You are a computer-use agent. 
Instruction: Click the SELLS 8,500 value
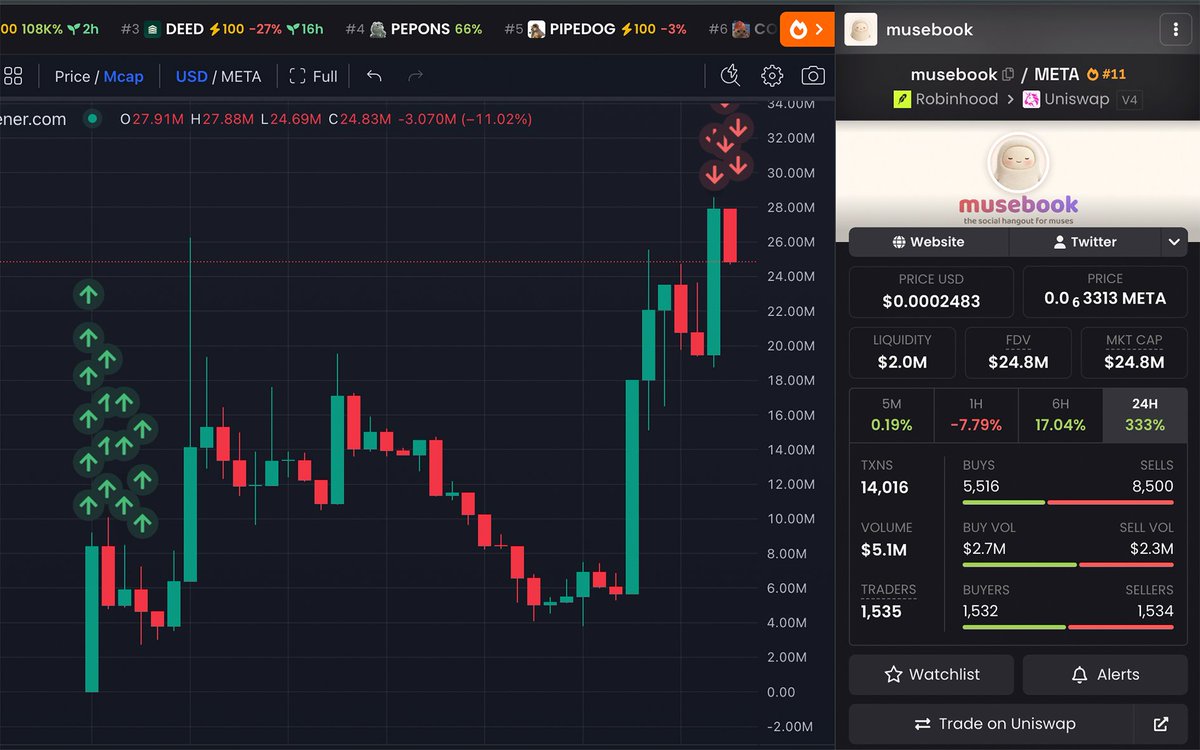pyautogui.click(x=1154, y=487)
